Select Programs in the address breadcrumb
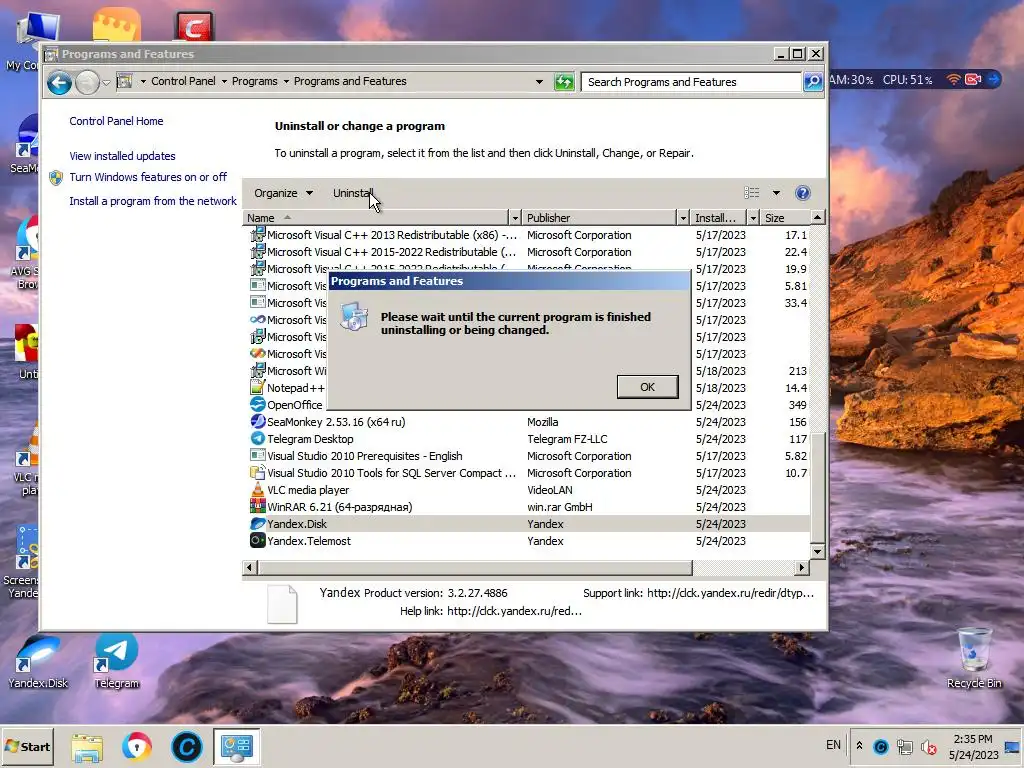This screenshot has width=1024, height=768. point(255,81)
